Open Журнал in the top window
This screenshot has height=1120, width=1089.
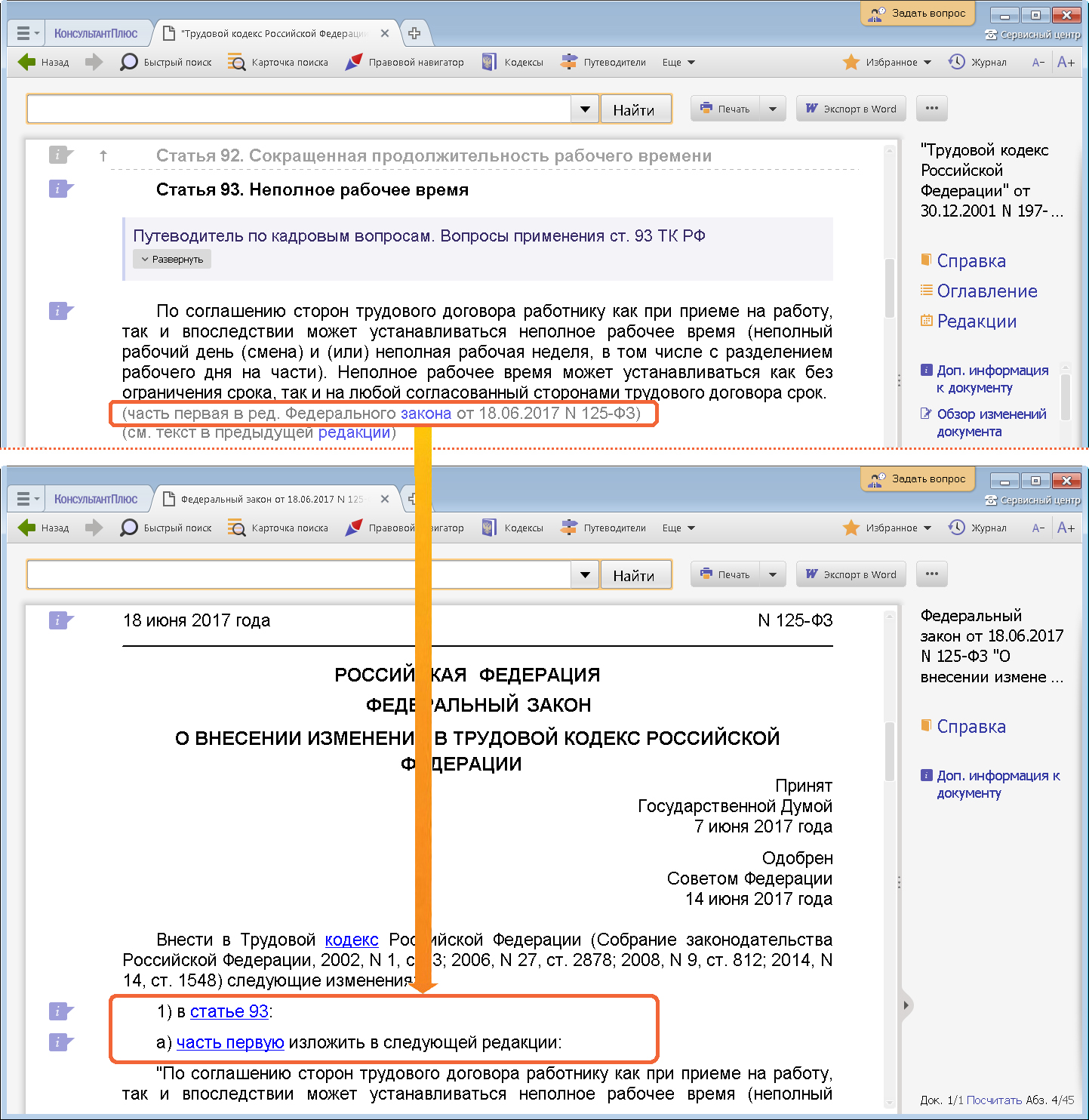pos(977,63)
